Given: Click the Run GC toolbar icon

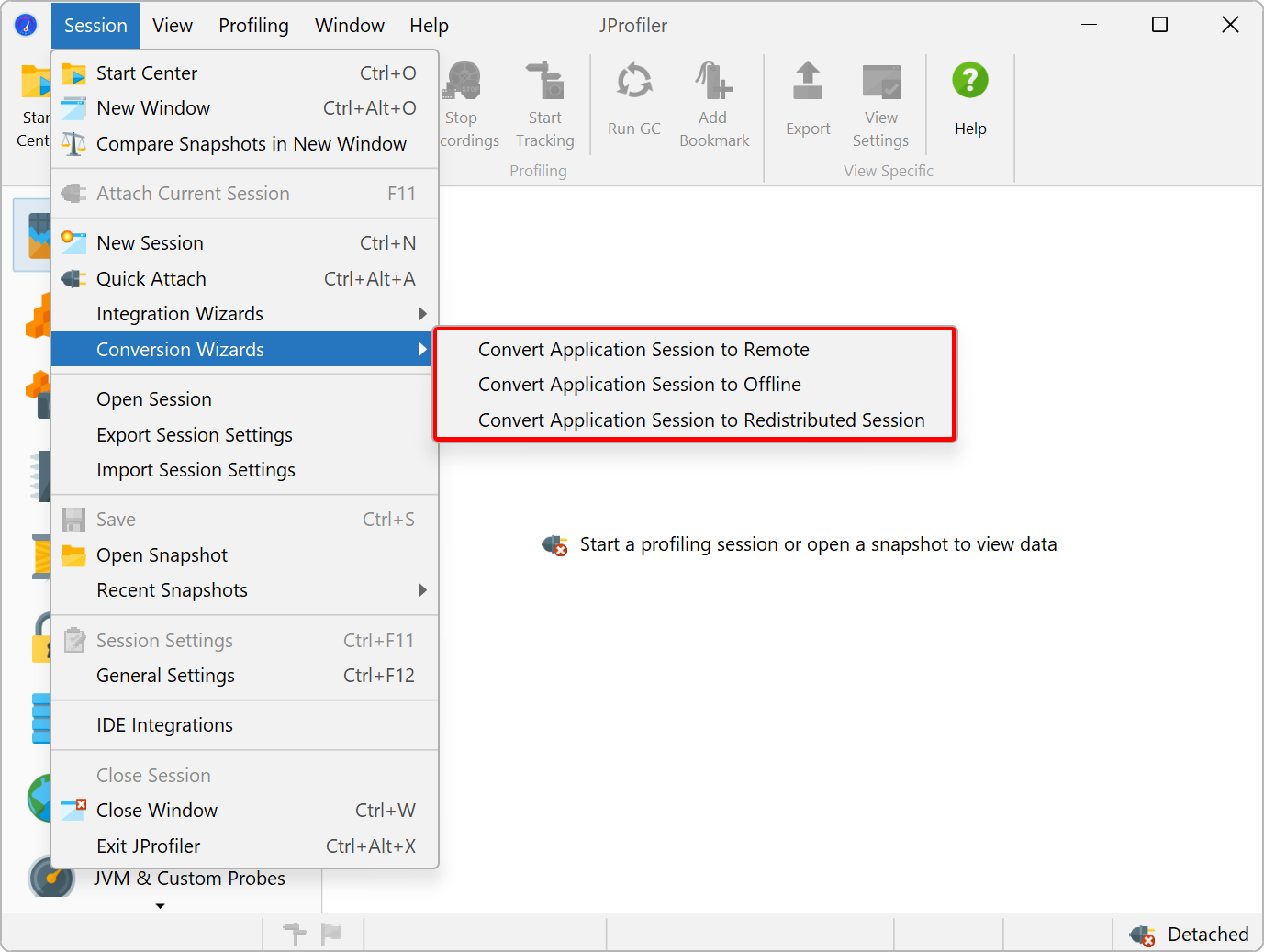Looking at the screenshot, I should coord(633,83).
